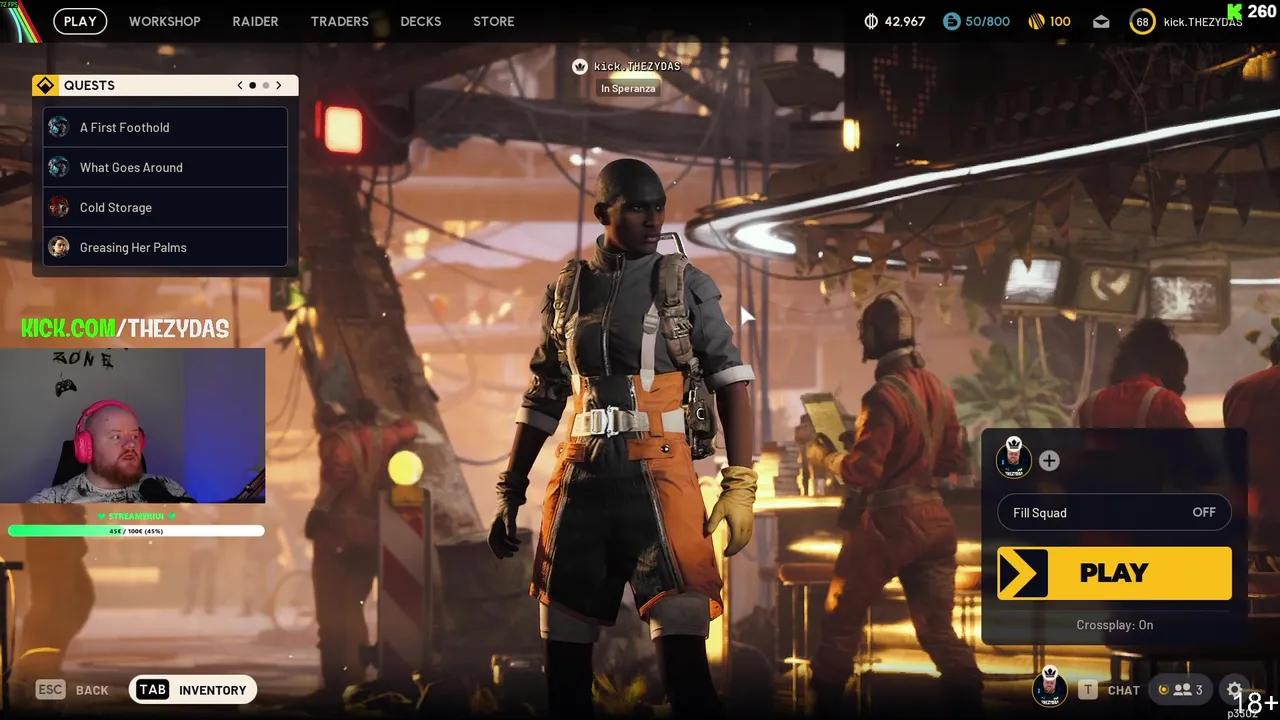This screenshot has width=1280, height=720.
Task: Open the settings gear icon
Action: (1235, 691)
